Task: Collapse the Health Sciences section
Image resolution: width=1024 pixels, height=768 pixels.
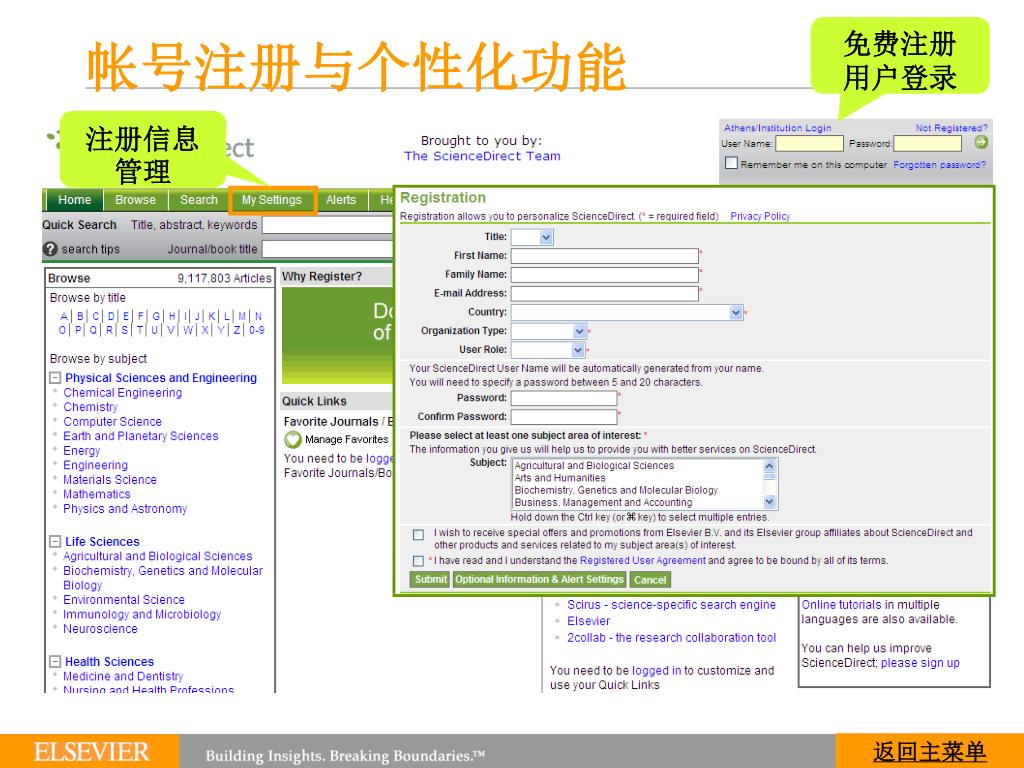Action: 56,662
